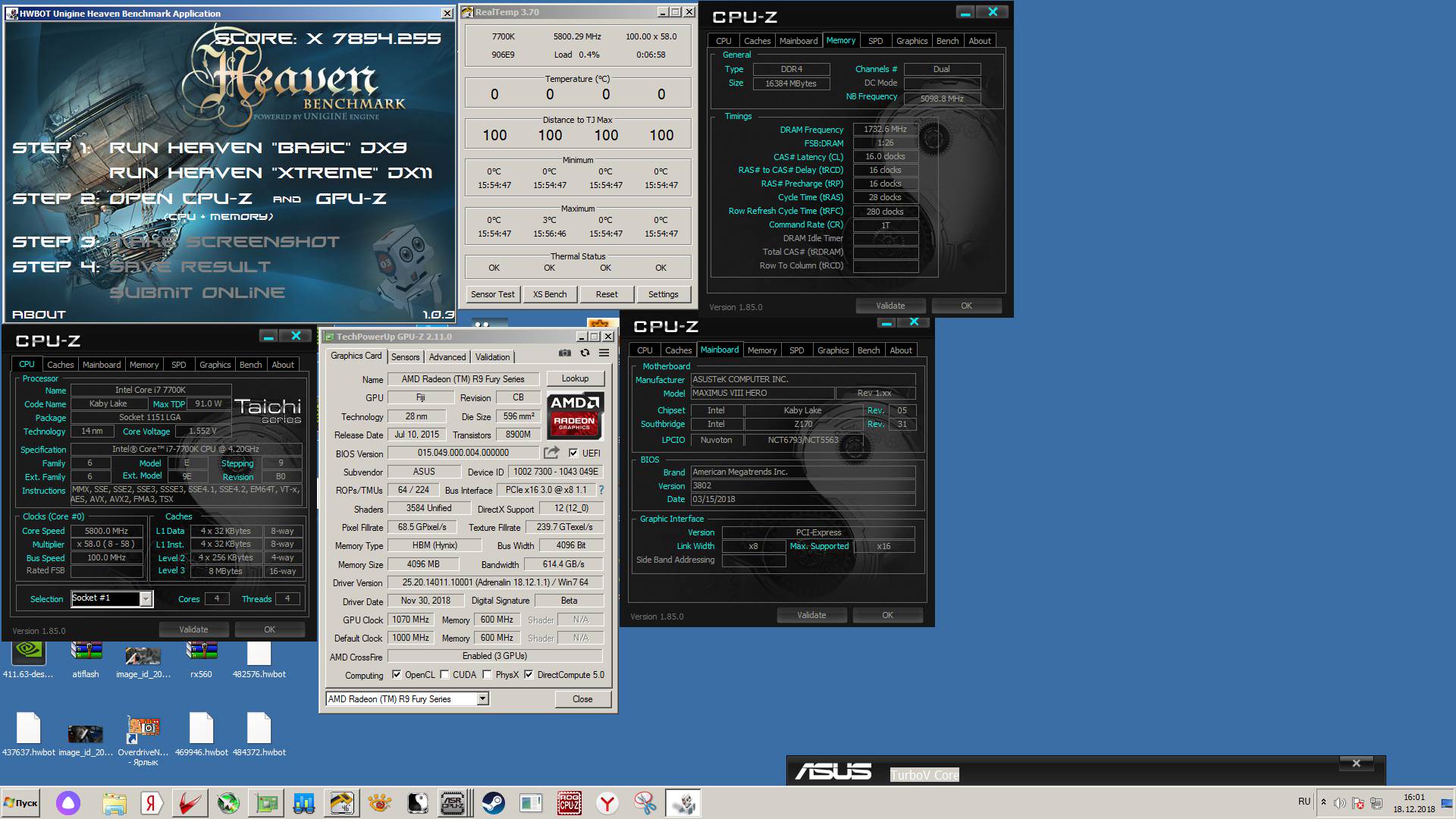Click the GPU-Z refresh icon
Screen dimensions: 1456x819
click(x=585, y=353)
